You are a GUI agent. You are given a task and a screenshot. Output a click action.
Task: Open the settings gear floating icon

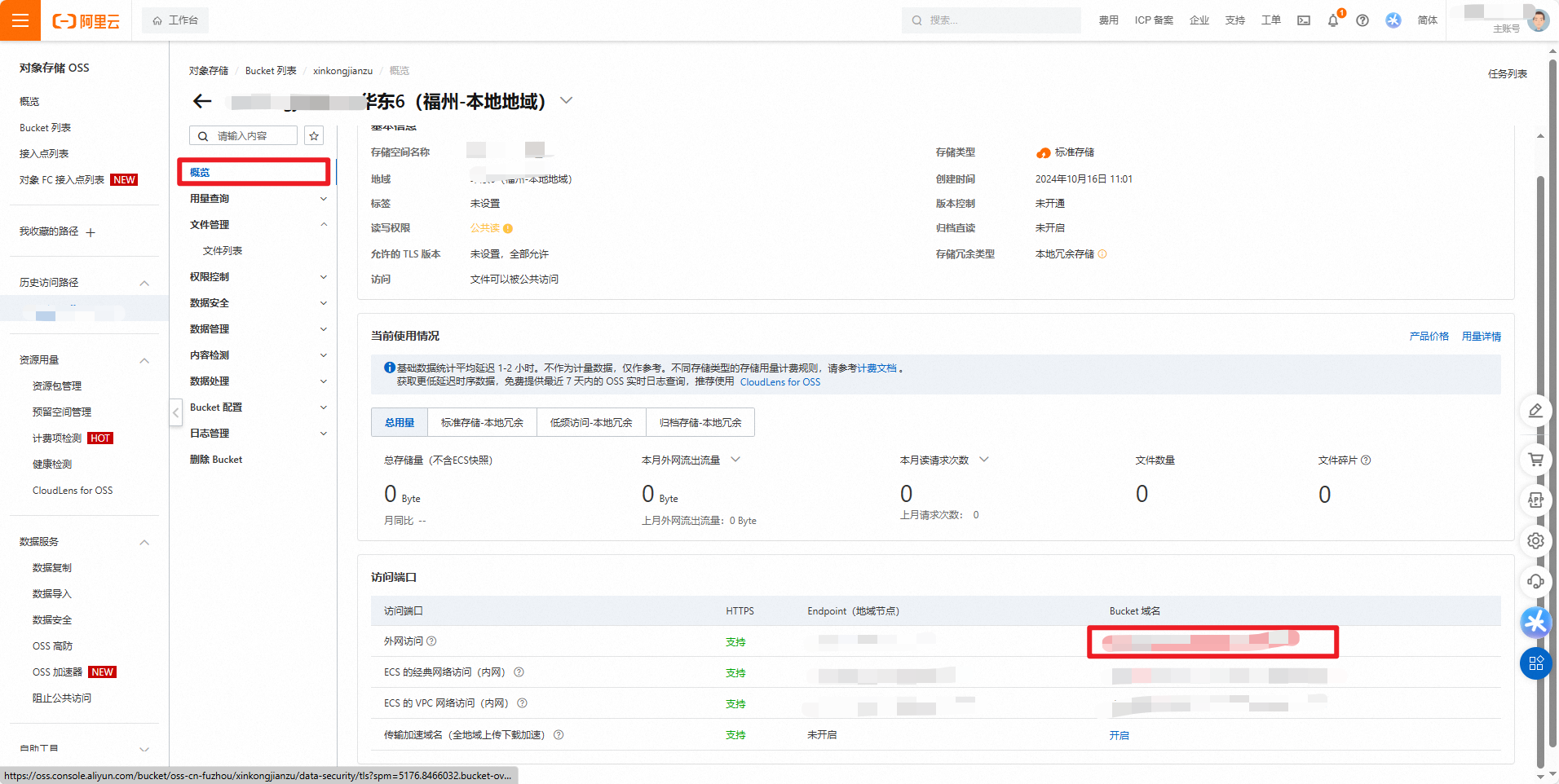pyautogui.click(x=1535, y=541)
